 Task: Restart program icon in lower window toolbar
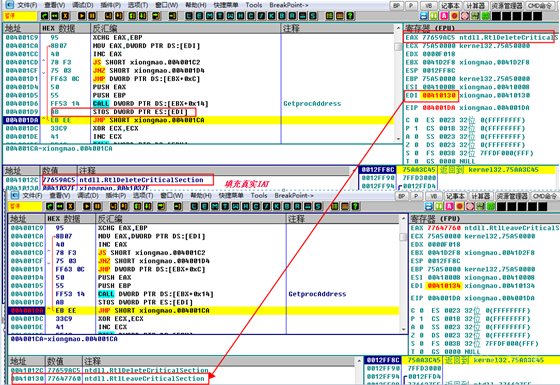tap(60, 206)
